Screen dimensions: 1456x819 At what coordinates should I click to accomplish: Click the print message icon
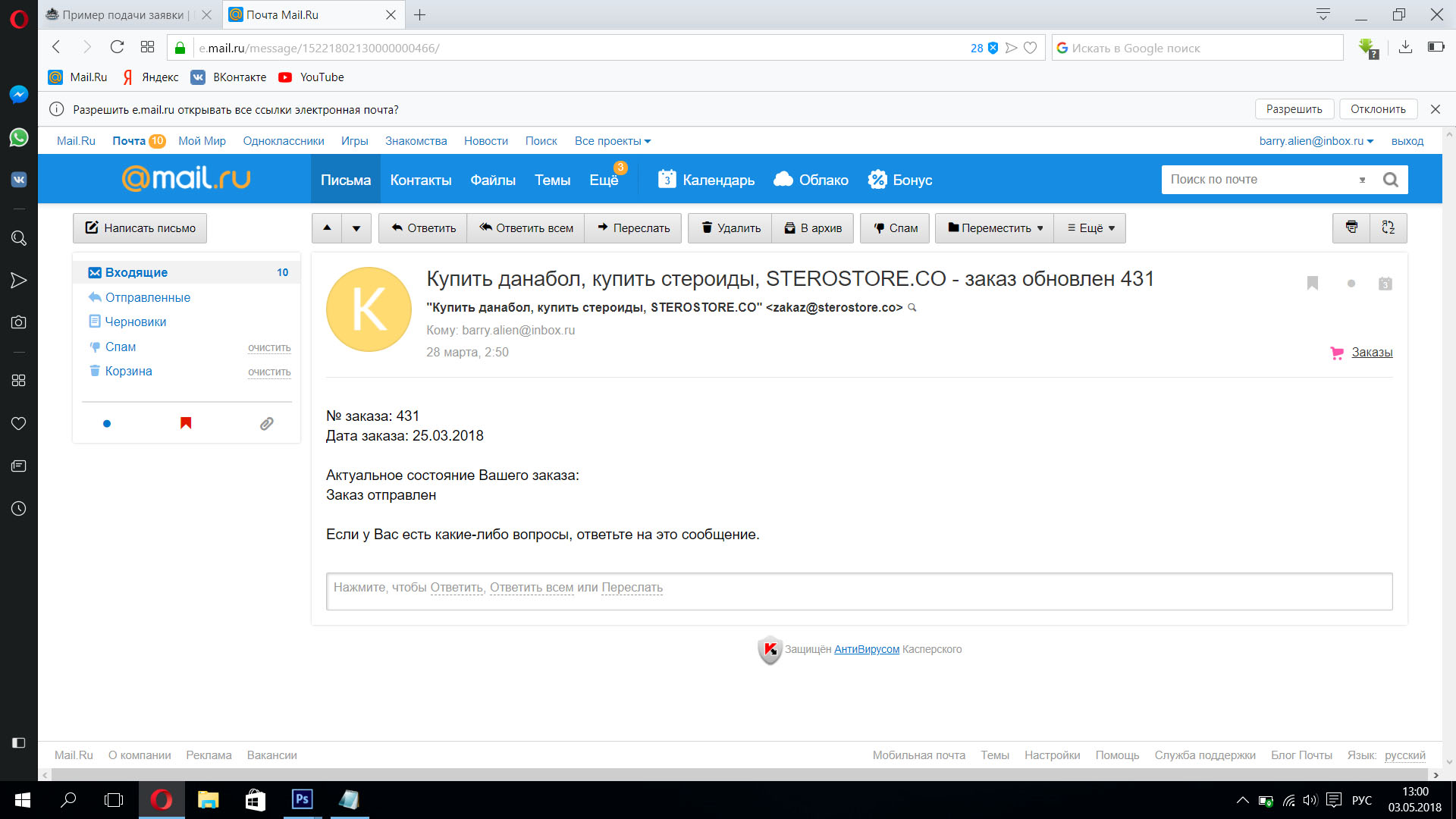(1351, 227)
